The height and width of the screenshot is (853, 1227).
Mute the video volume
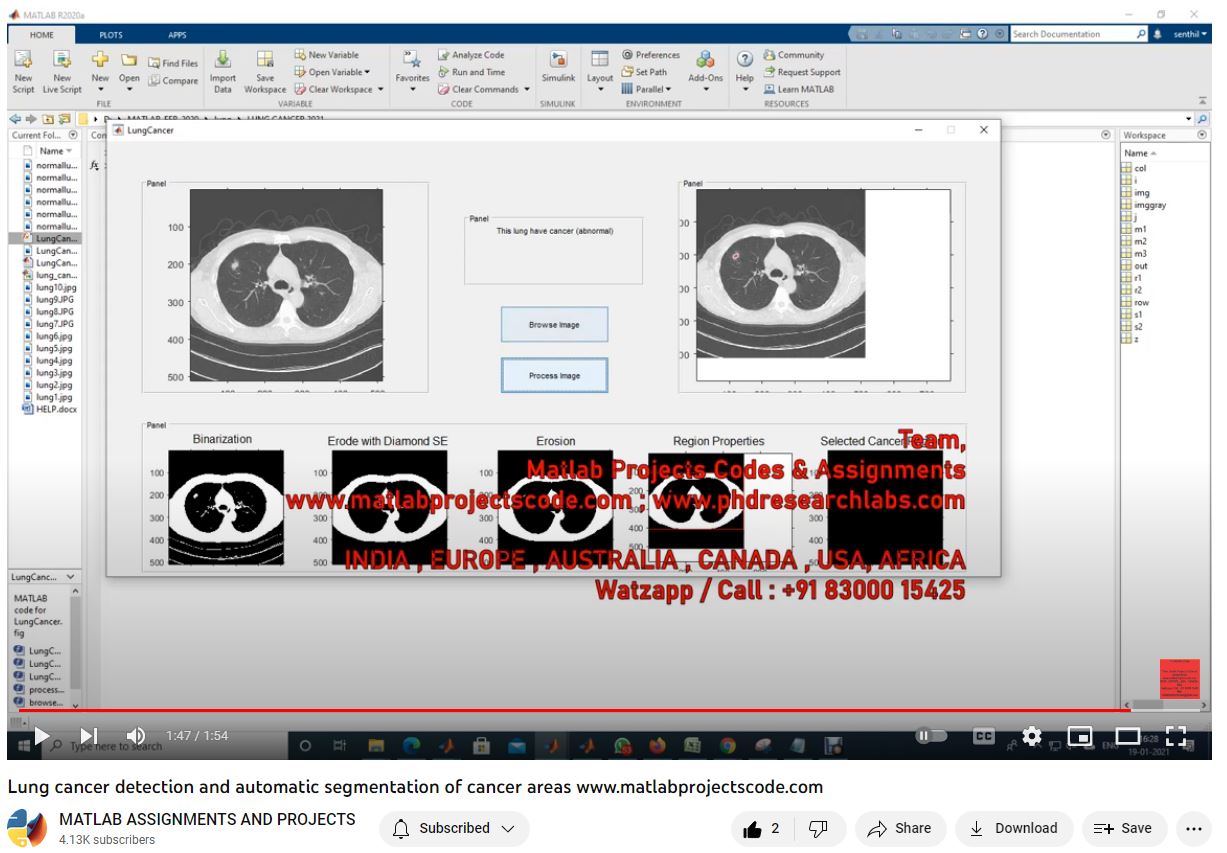pos(136,736)
